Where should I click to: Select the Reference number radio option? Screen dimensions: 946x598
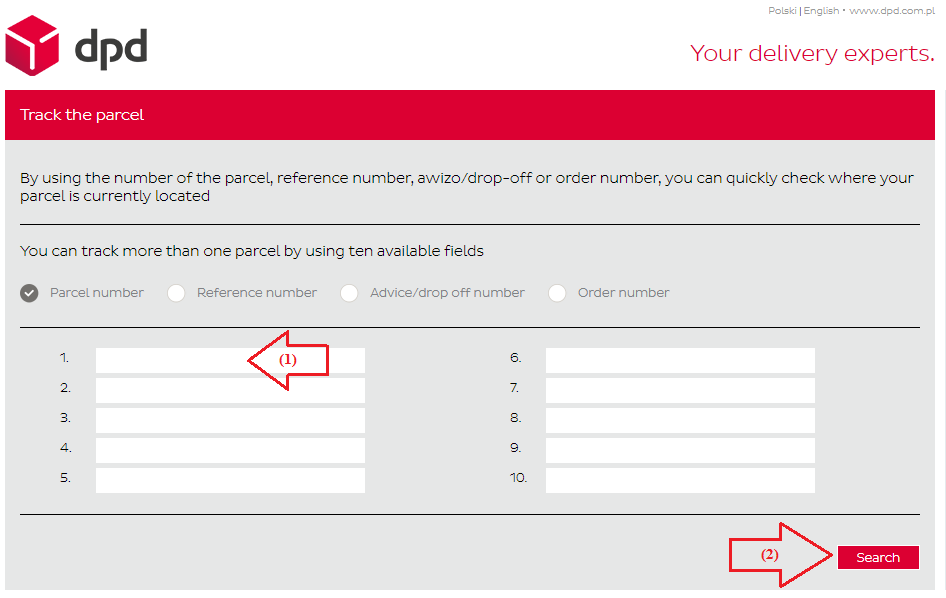tap(177, 293)
